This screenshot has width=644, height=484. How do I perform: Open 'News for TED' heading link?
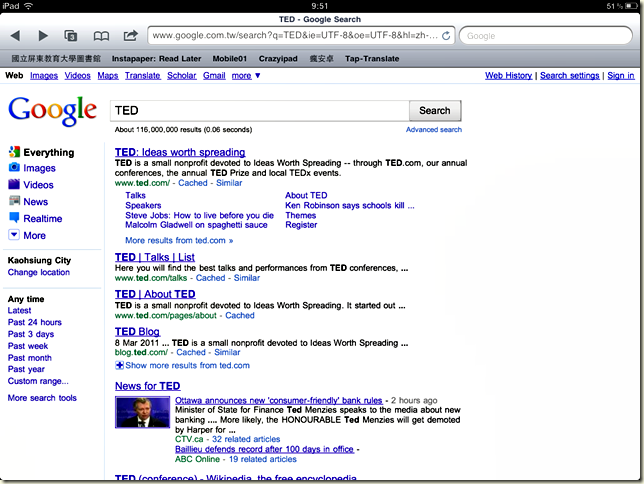click(147, 386)
